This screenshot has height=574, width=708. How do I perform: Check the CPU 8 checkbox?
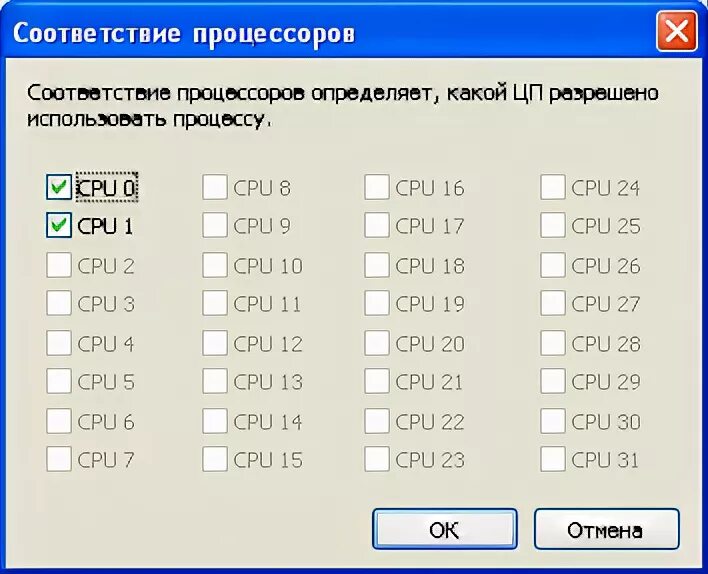click(x=214, y=187)
